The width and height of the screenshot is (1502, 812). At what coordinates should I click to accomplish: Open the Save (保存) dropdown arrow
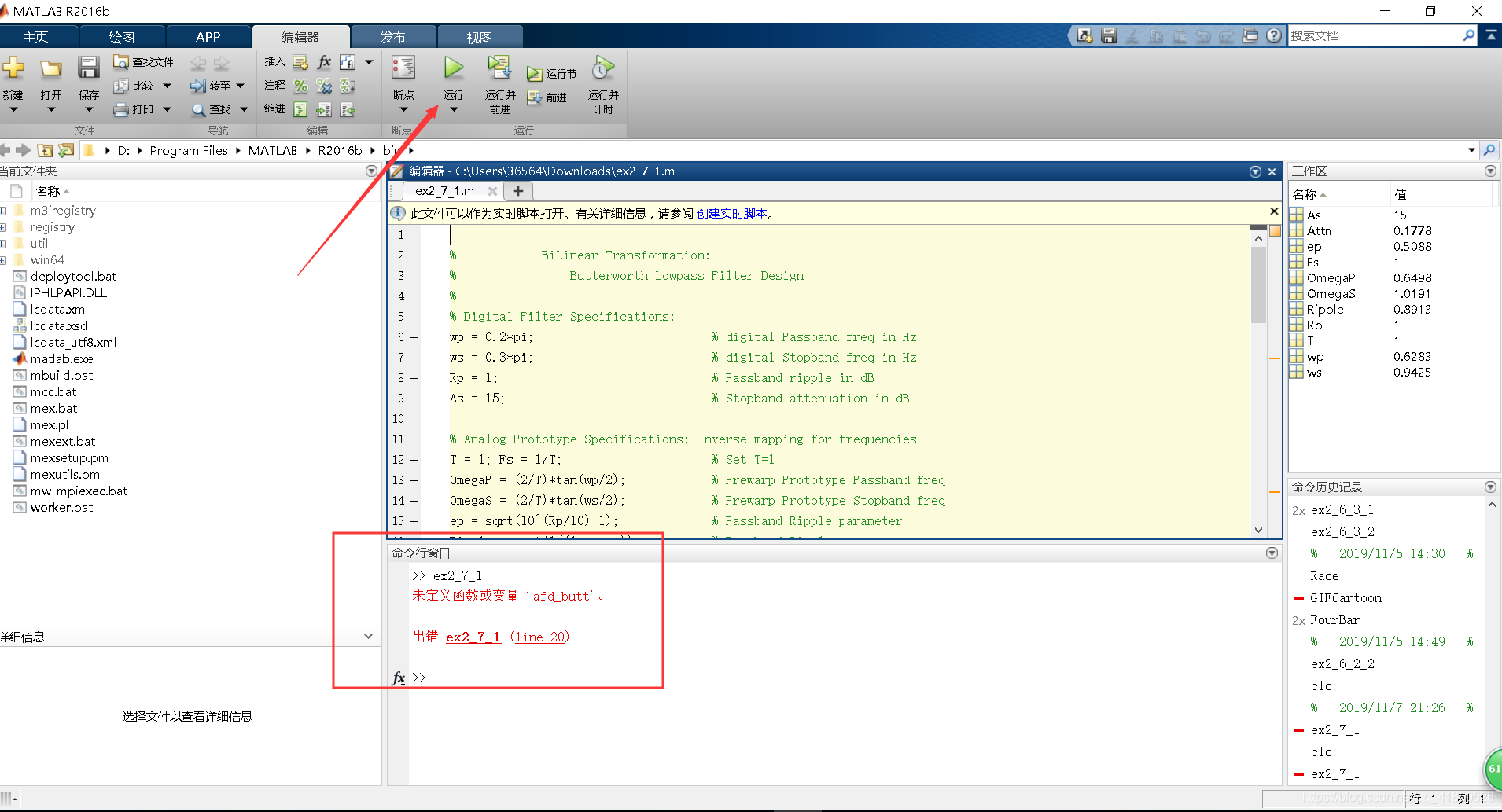pyautogui.click(x=88, y=109)
